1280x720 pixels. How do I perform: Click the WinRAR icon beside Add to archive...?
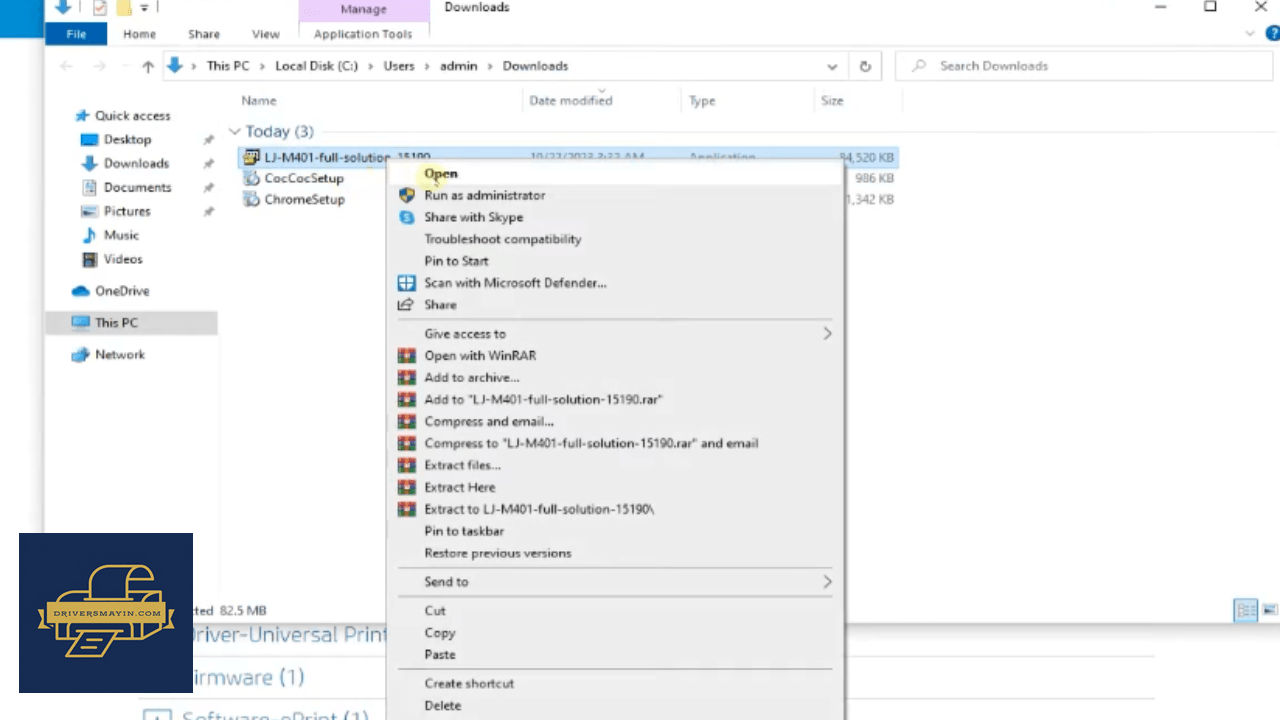[406, 378]
